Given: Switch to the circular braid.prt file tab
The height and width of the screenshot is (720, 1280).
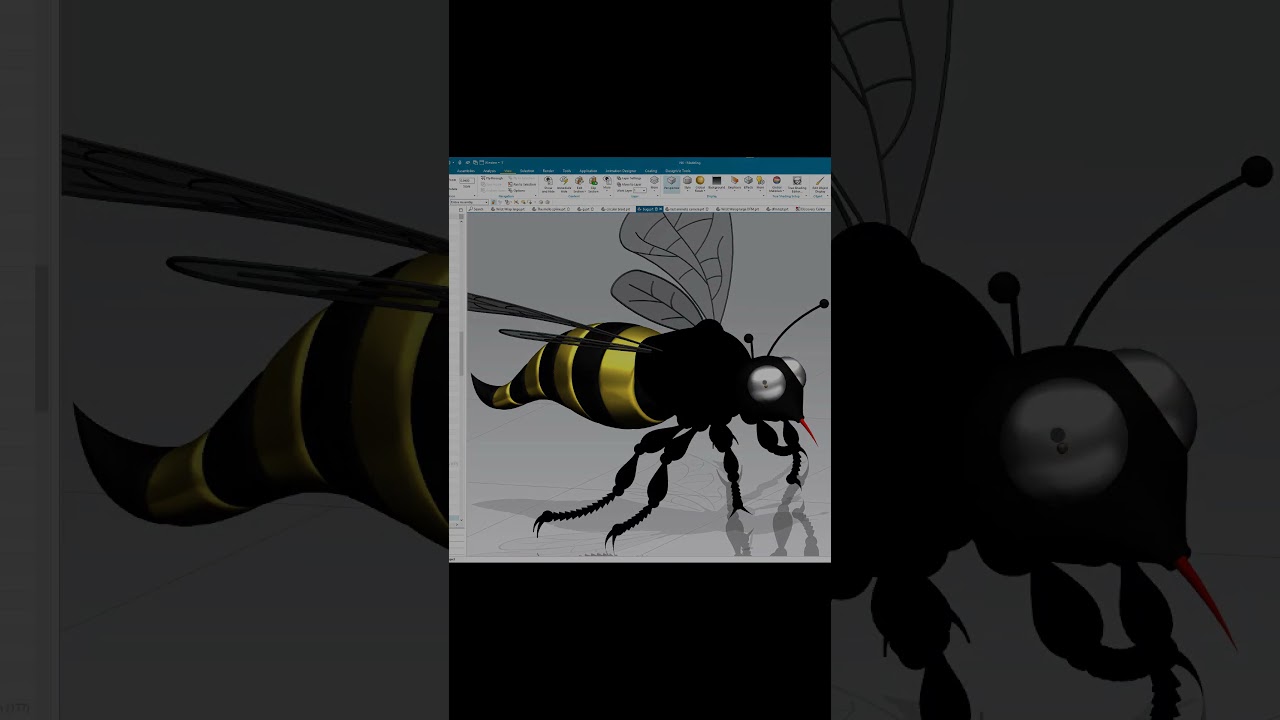Looking at the screenshot, I should (616, 209).
